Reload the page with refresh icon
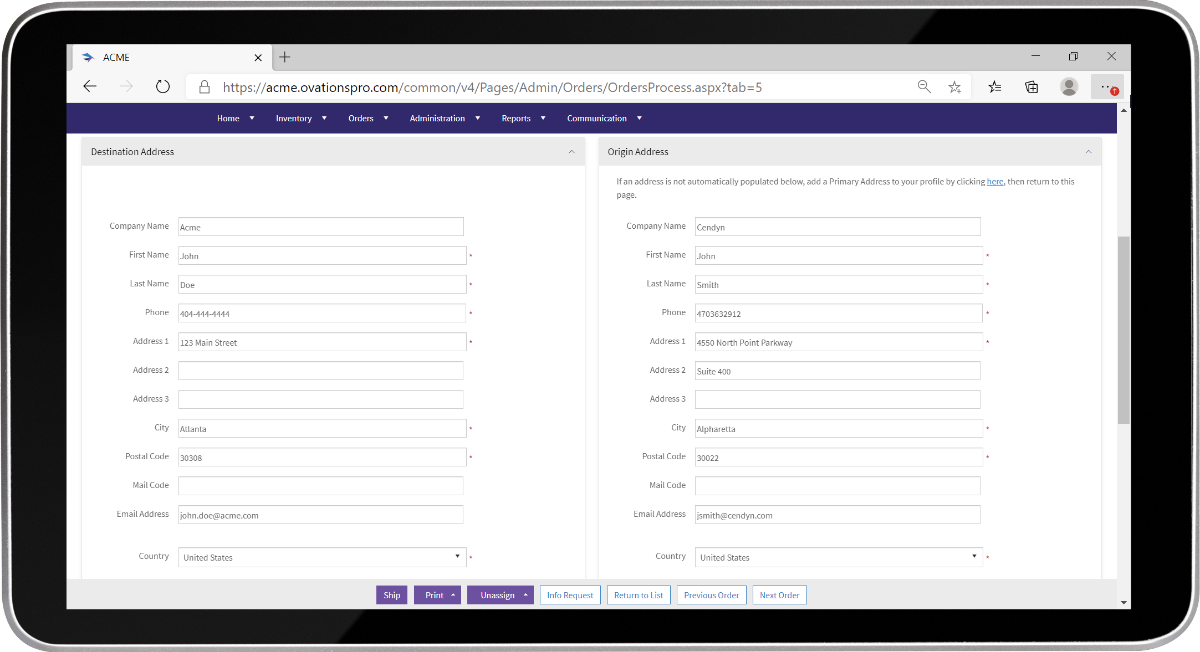This screenshot has height=652, width=1200. click(163, 87)
